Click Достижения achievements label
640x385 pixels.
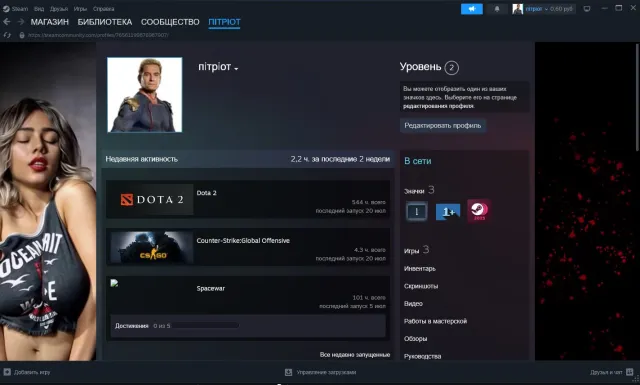click(131, 326)
